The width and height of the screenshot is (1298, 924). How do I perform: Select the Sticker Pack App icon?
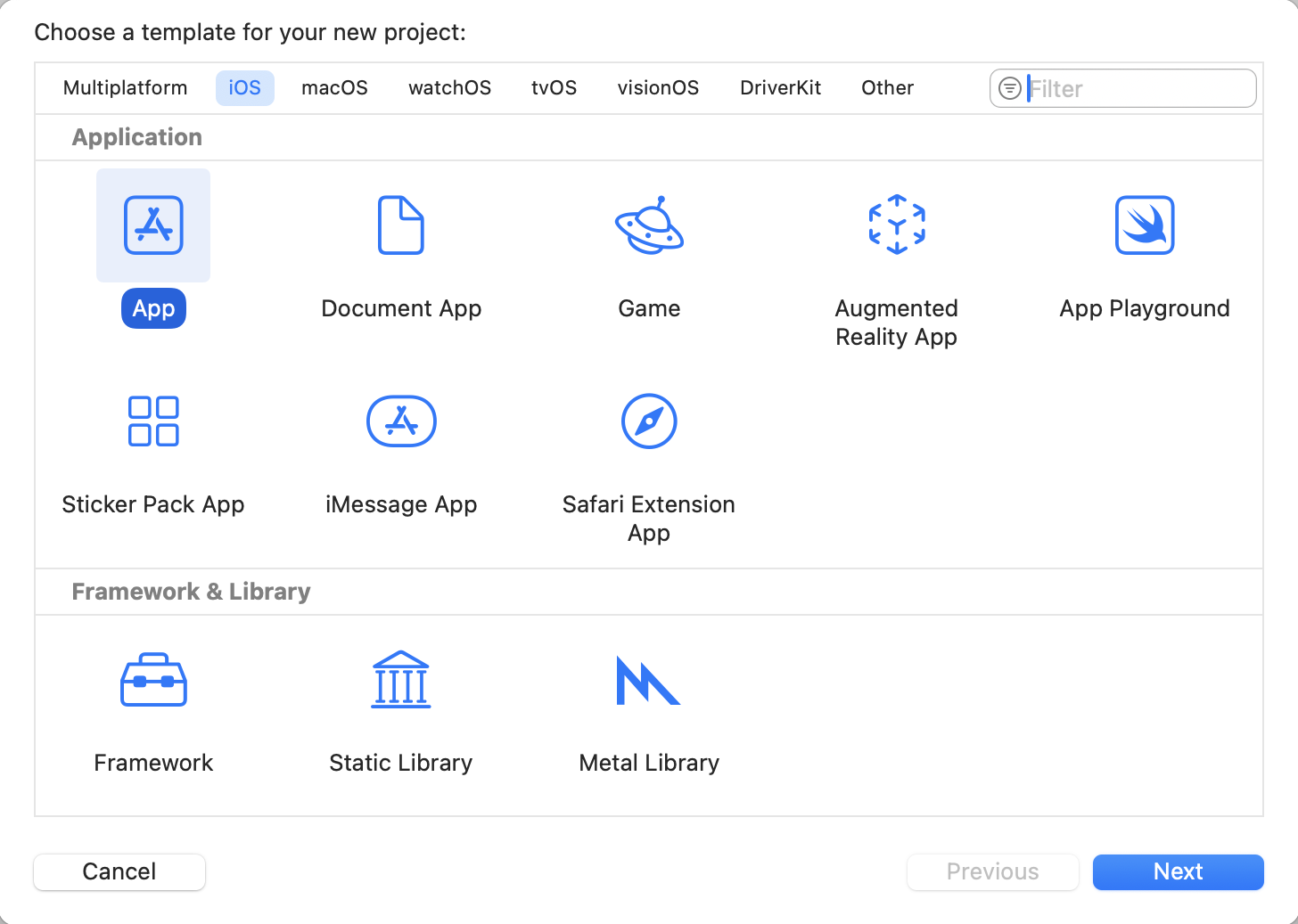153,421
